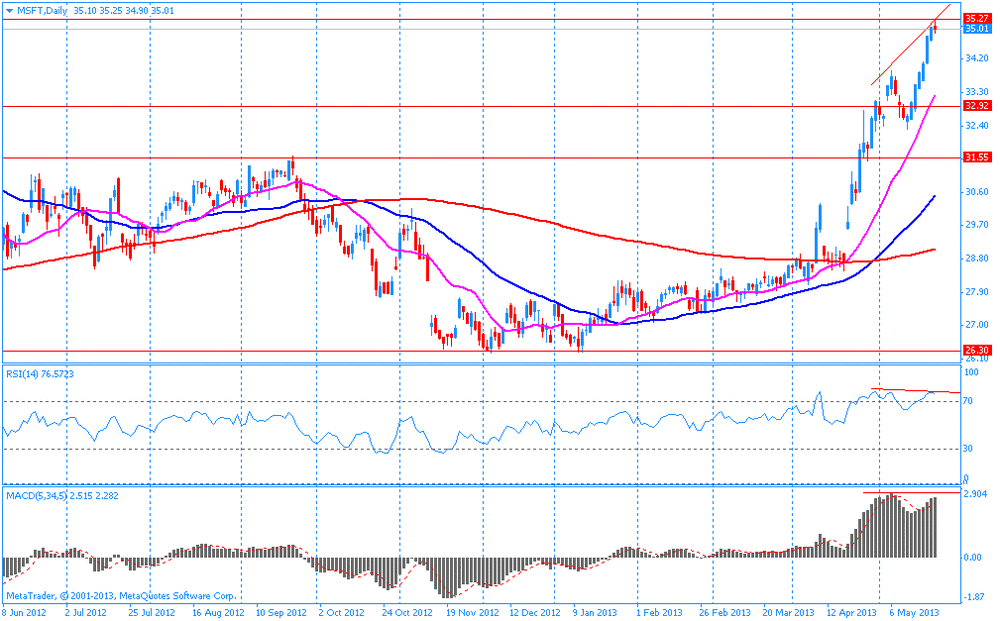Click the 70 level on RSI scale

click(x=968, y=401)
